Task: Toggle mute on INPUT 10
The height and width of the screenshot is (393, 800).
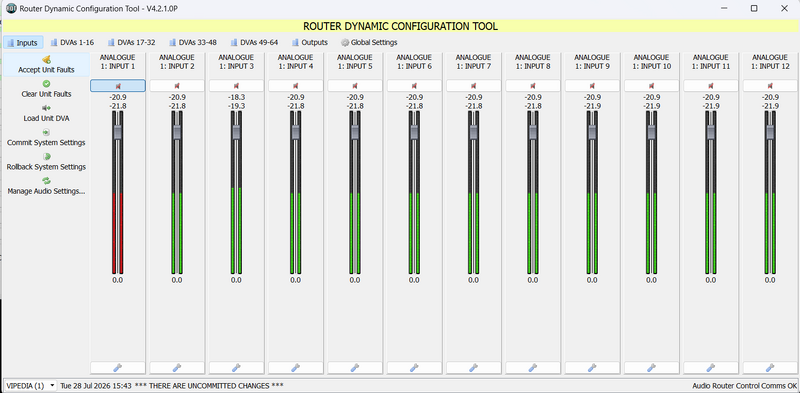Action: click(x=652, y=86)
